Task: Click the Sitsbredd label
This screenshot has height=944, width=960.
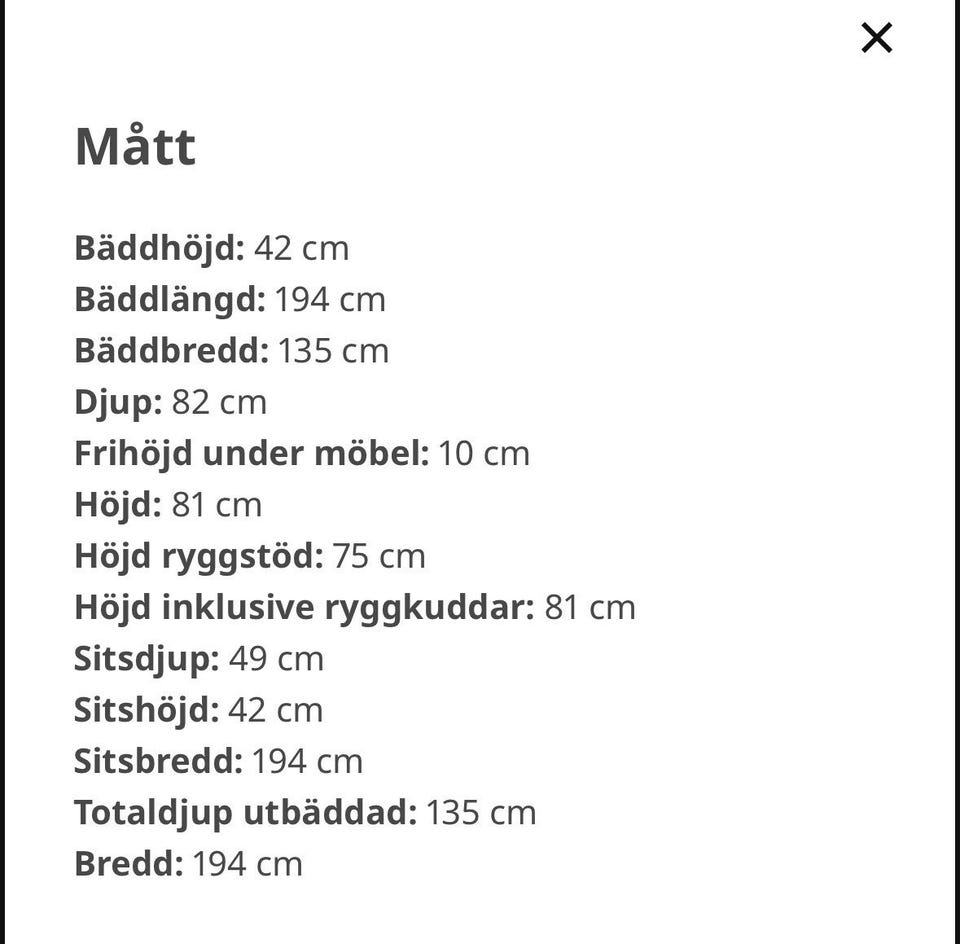Action: coord(158,761)
